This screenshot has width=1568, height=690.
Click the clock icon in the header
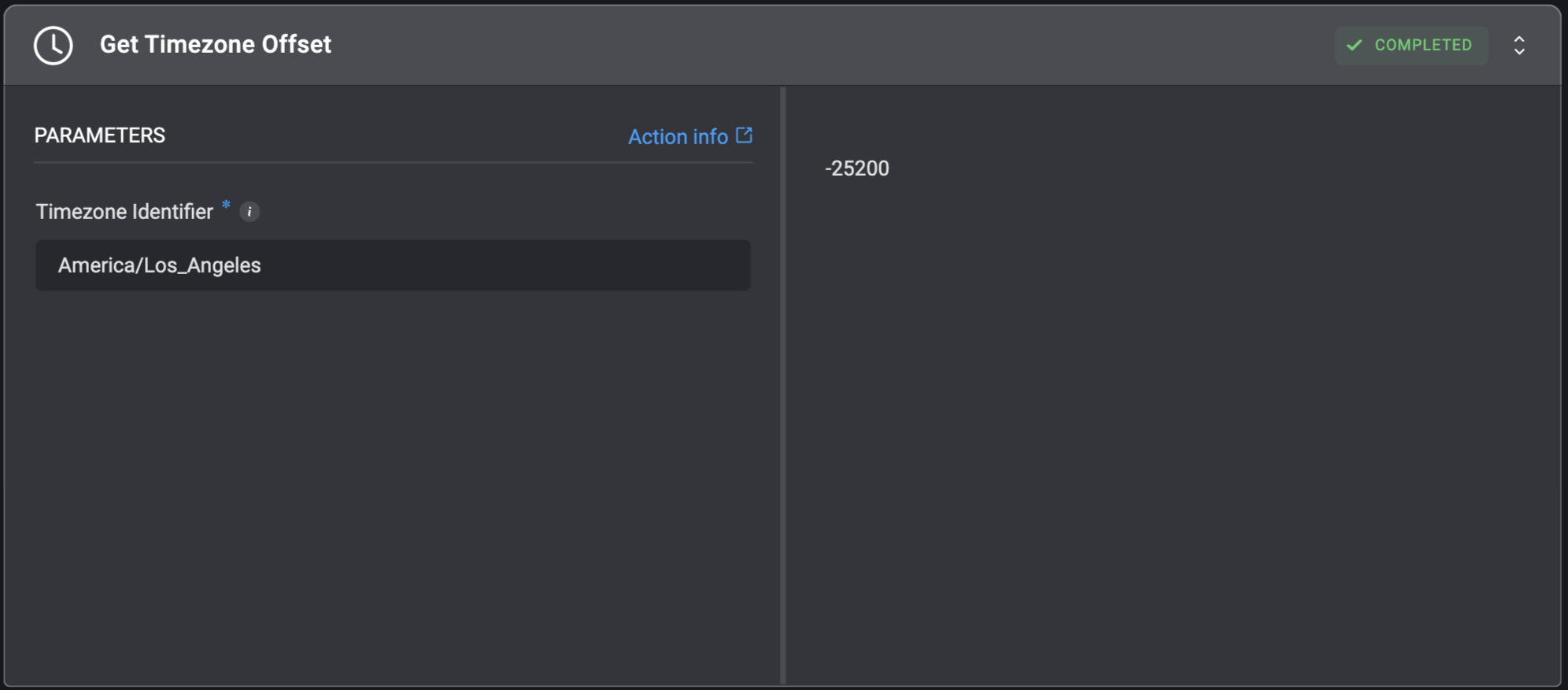pos(54,46)
